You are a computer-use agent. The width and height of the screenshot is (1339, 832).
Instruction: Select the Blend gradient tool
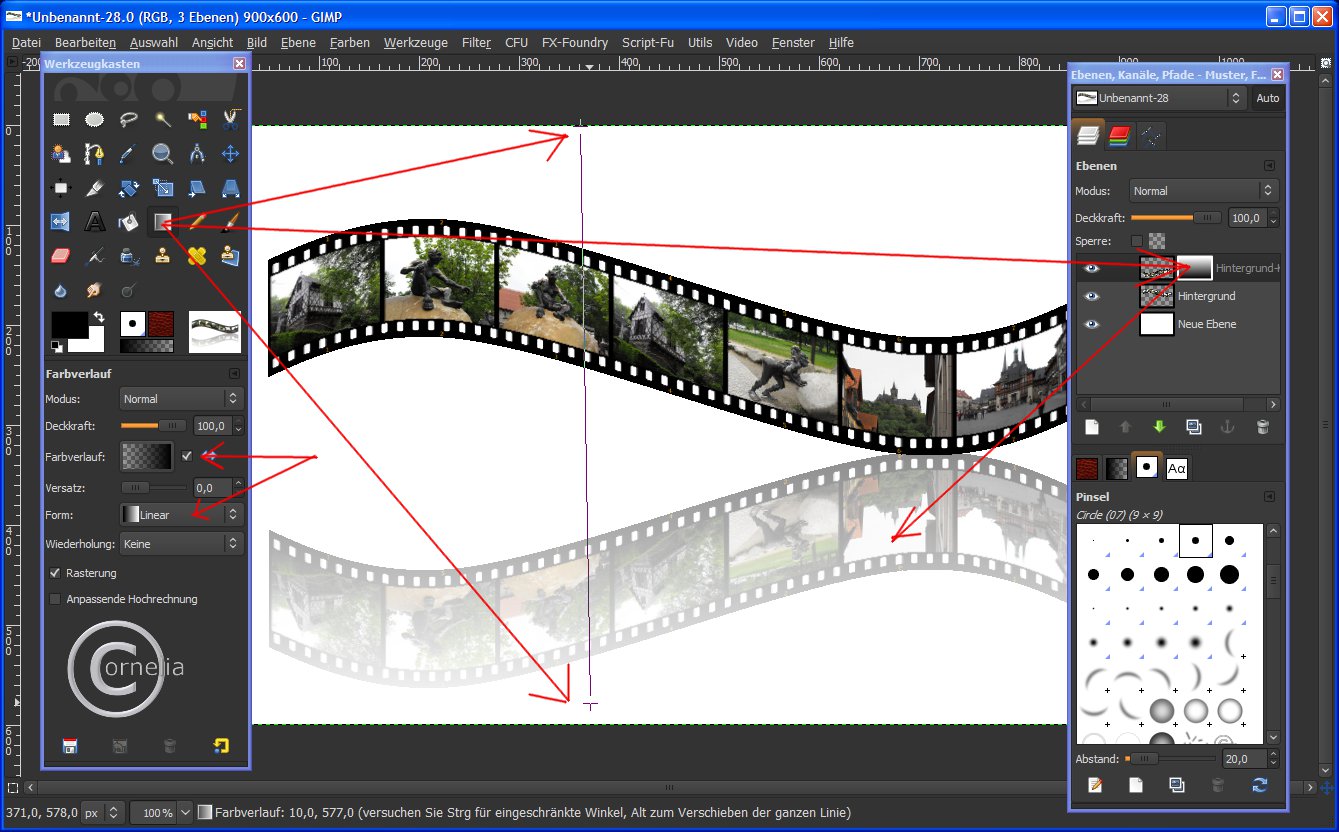pos(162,222)
